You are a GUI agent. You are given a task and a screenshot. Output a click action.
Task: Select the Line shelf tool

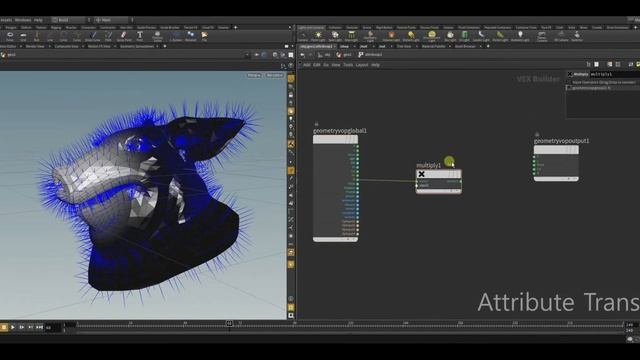tap(50, 37)
